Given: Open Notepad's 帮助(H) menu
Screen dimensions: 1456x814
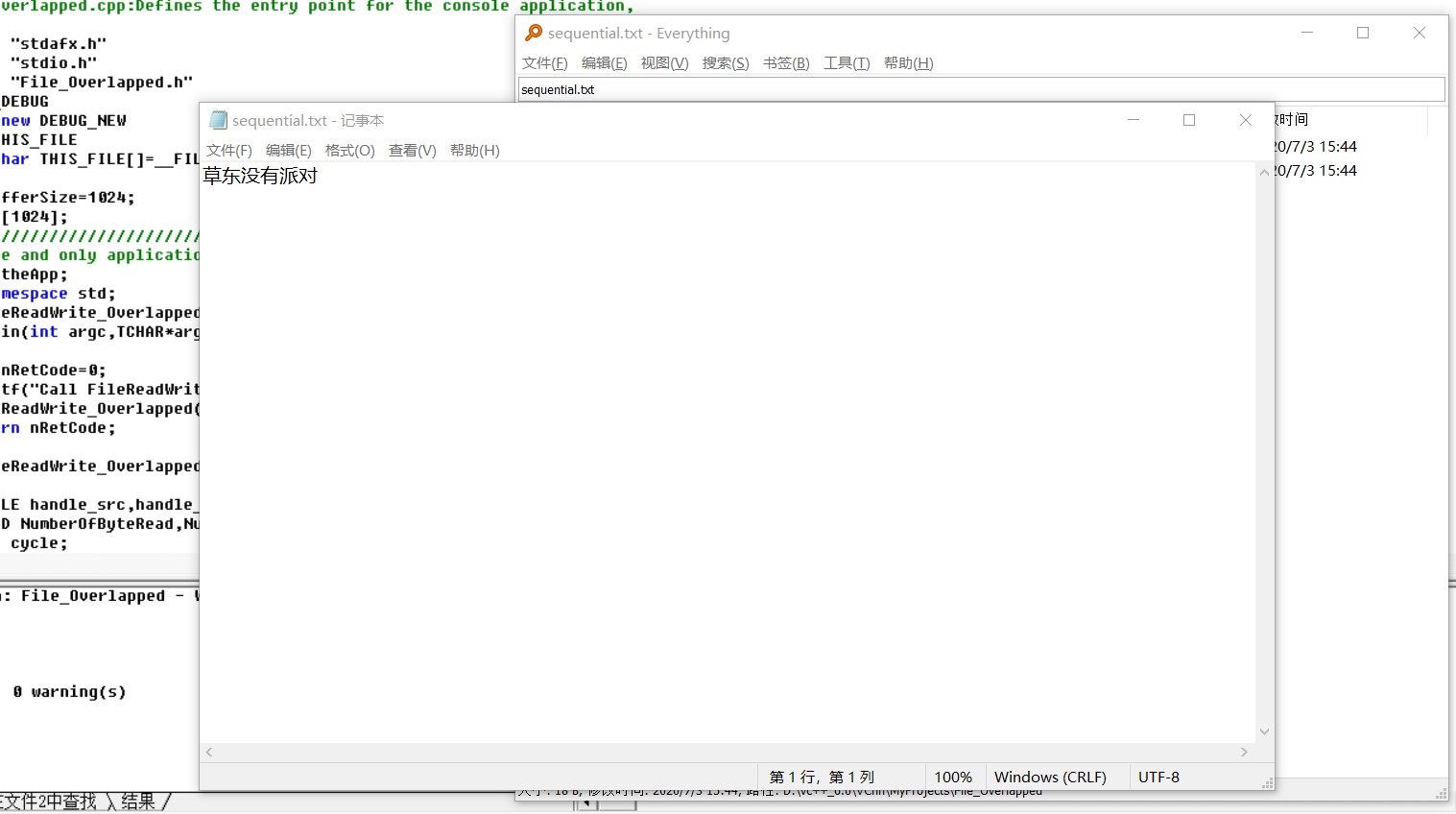Looking at the screenshot, I should 475,151.
